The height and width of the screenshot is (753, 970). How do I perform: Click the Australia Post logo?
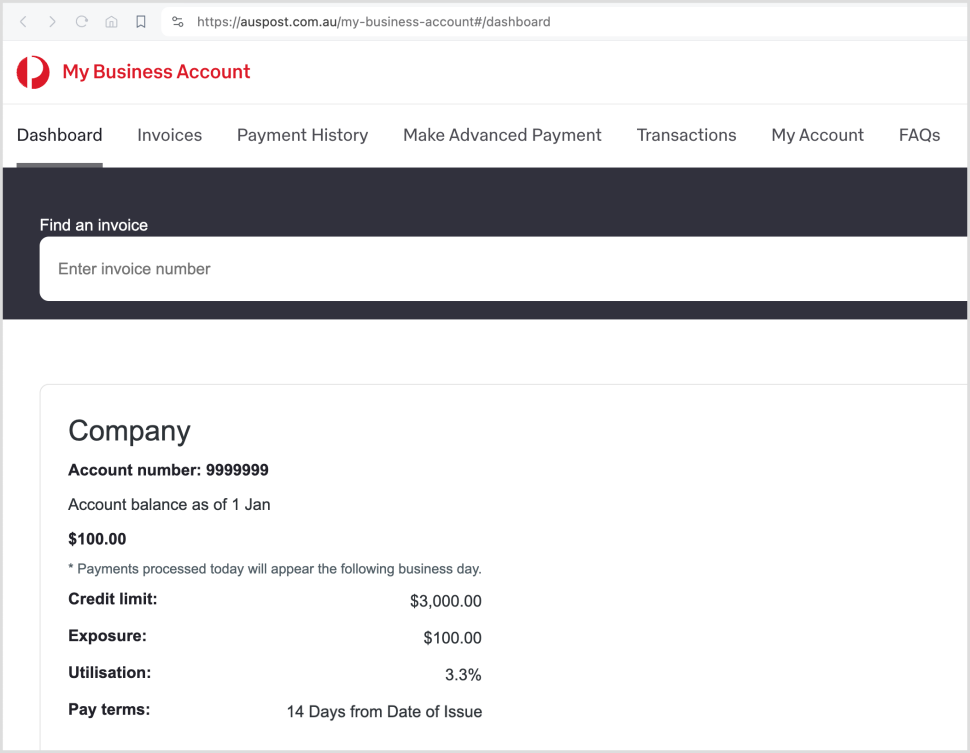coord(31,71)
